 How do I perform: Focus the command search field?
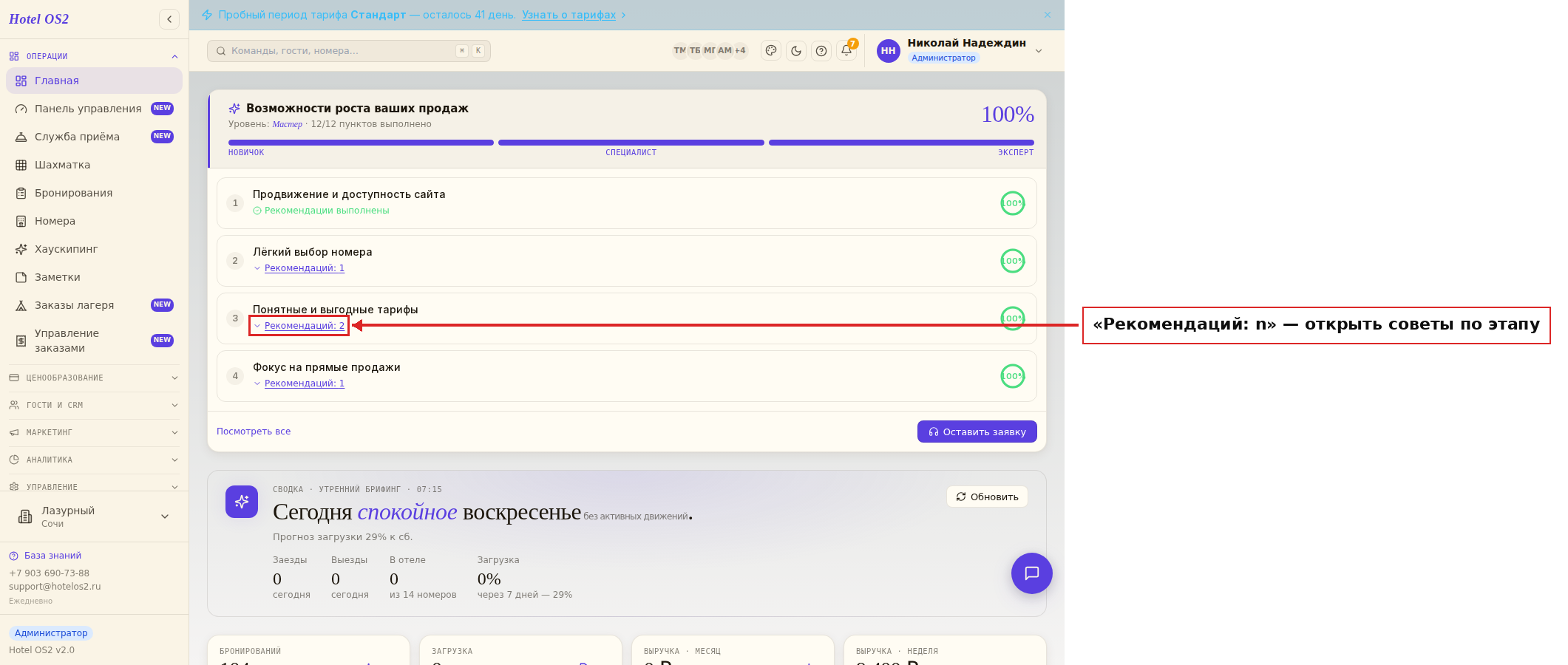[349, 51]
